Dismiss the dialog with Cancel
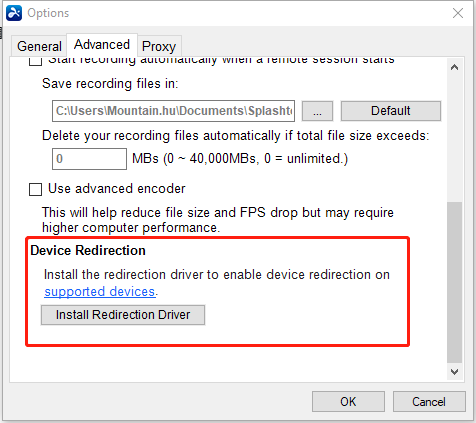 pos(429,402)
